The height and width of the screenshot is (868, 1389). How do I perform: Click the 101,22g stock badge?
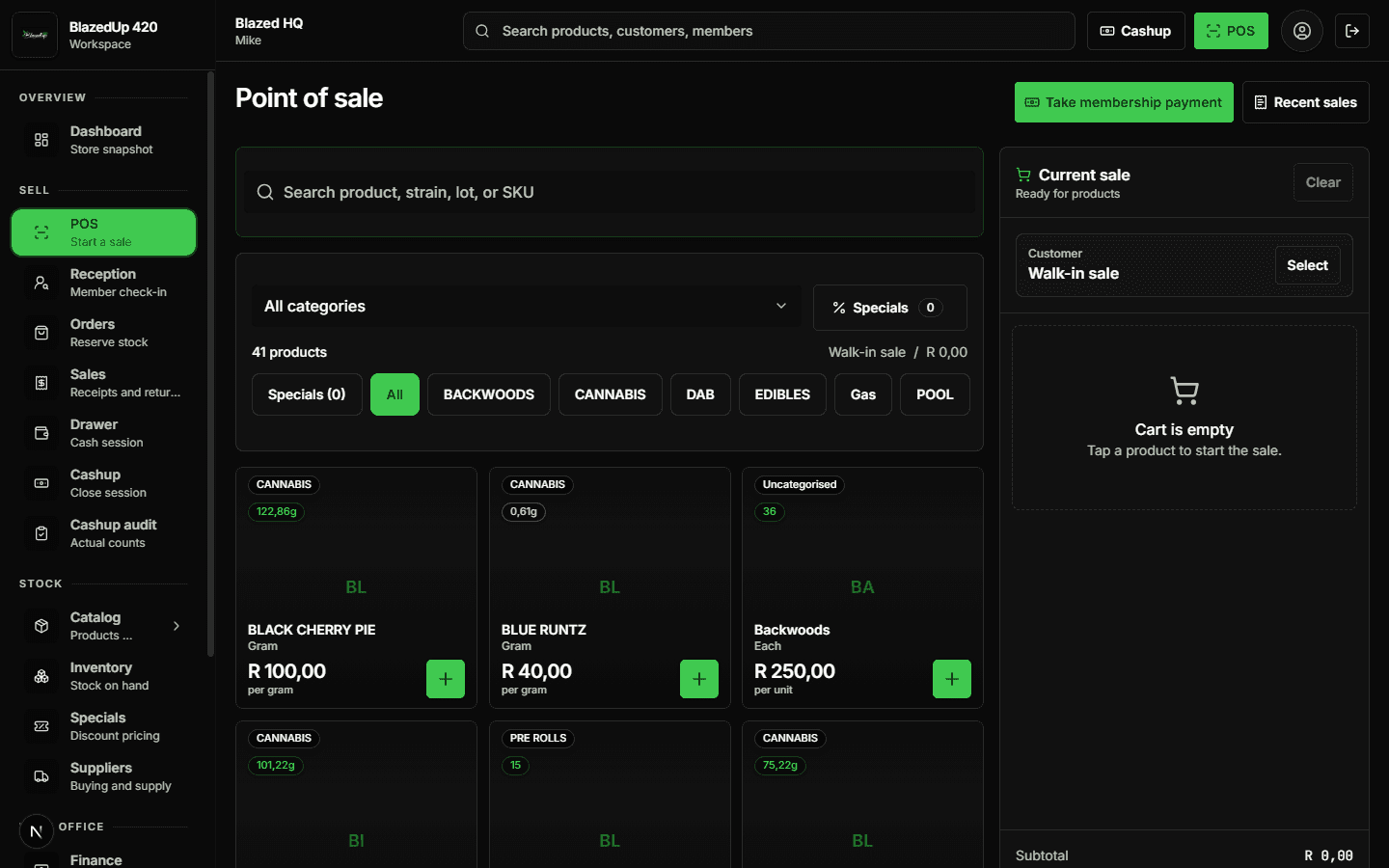click(x=276, y=766)
